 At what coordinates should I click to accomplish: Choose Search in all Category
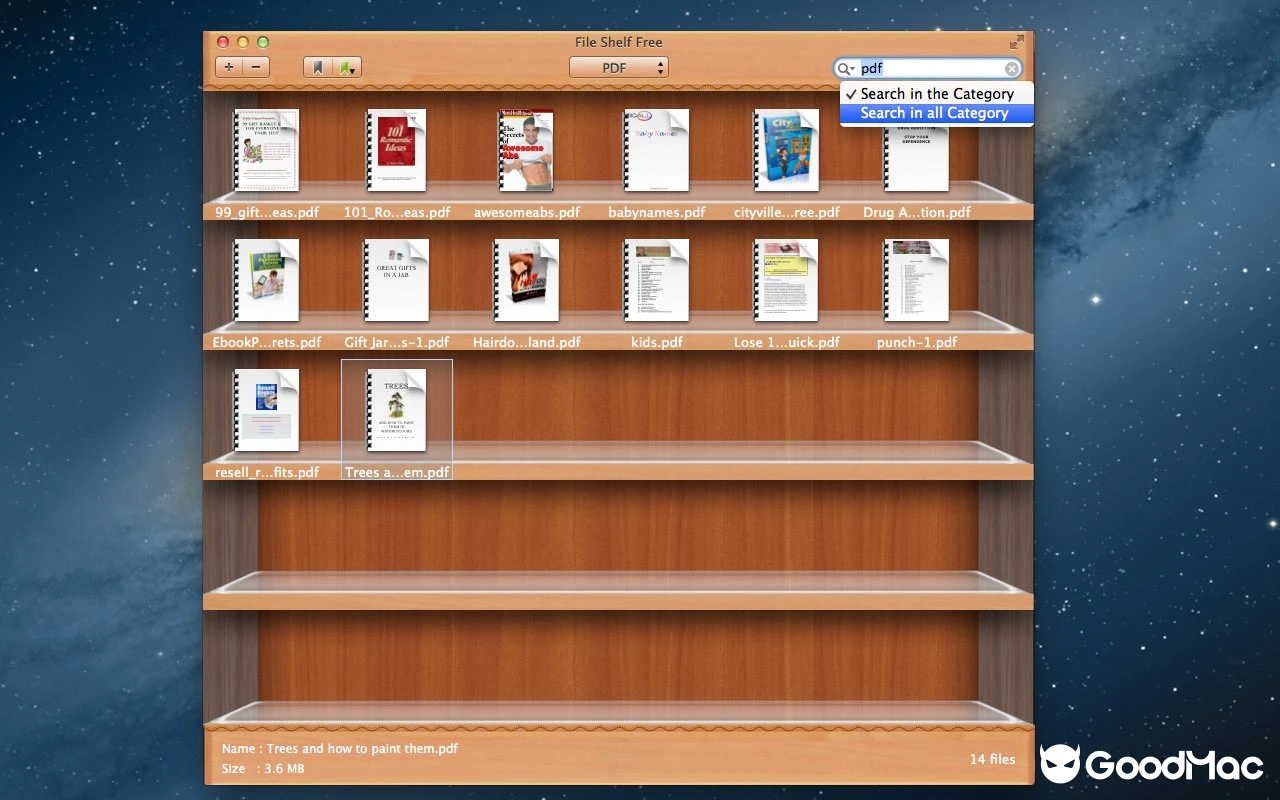point(936,113)
